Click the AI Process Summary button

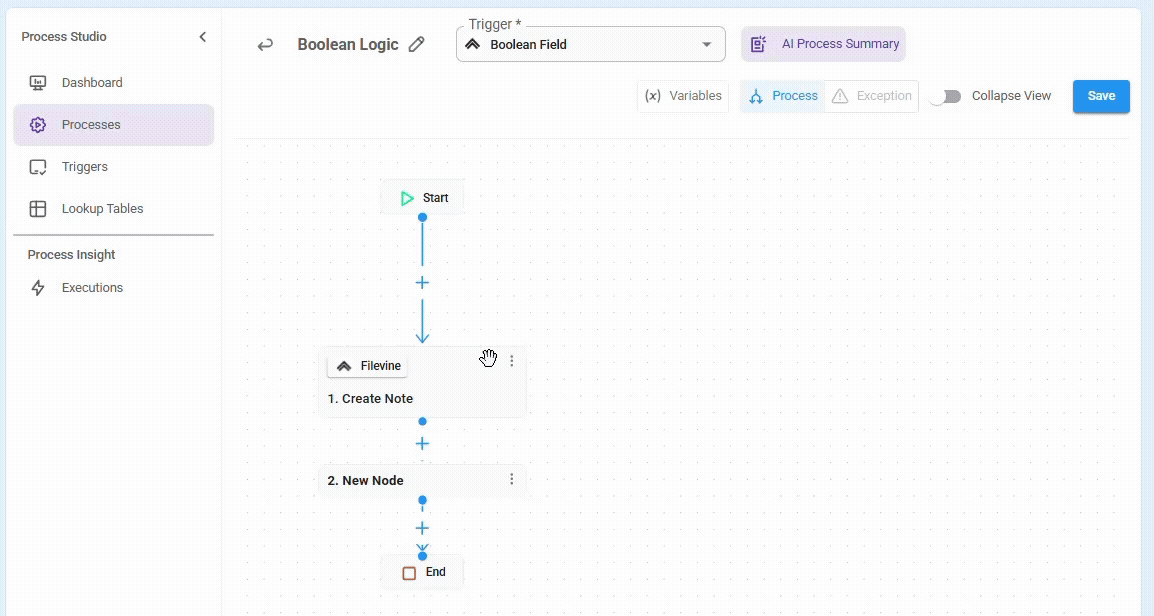pos(824,44)
